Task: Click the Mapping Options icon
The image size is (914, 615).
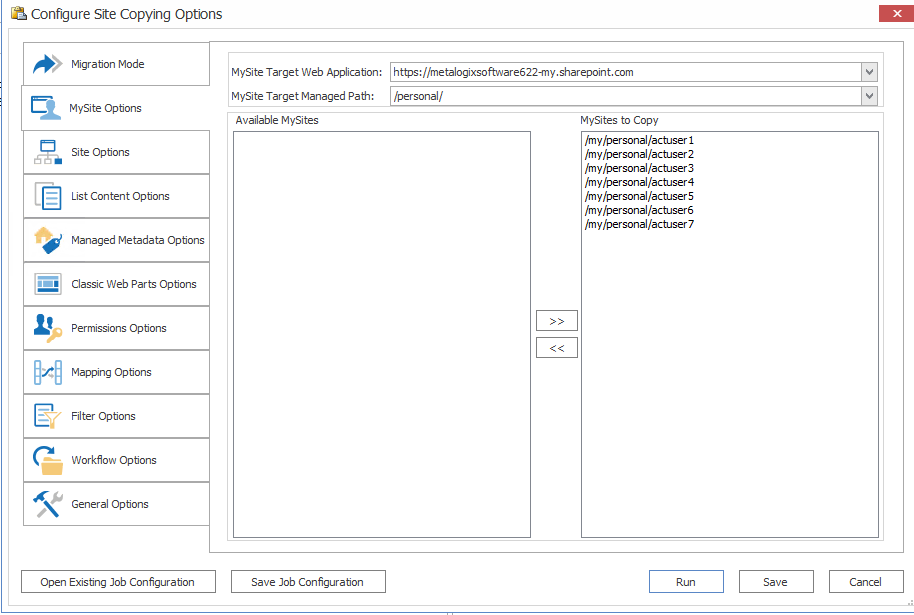Action: 44,371
